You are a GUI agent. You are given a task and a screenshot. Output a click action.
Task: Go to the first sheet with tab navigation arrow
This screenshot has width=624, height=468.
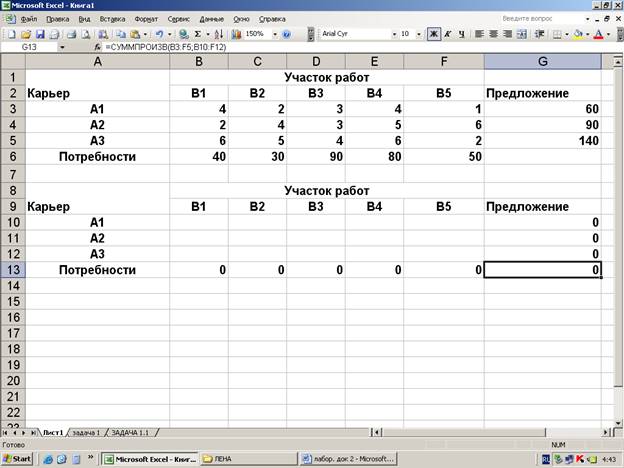(x=5, y=433)
